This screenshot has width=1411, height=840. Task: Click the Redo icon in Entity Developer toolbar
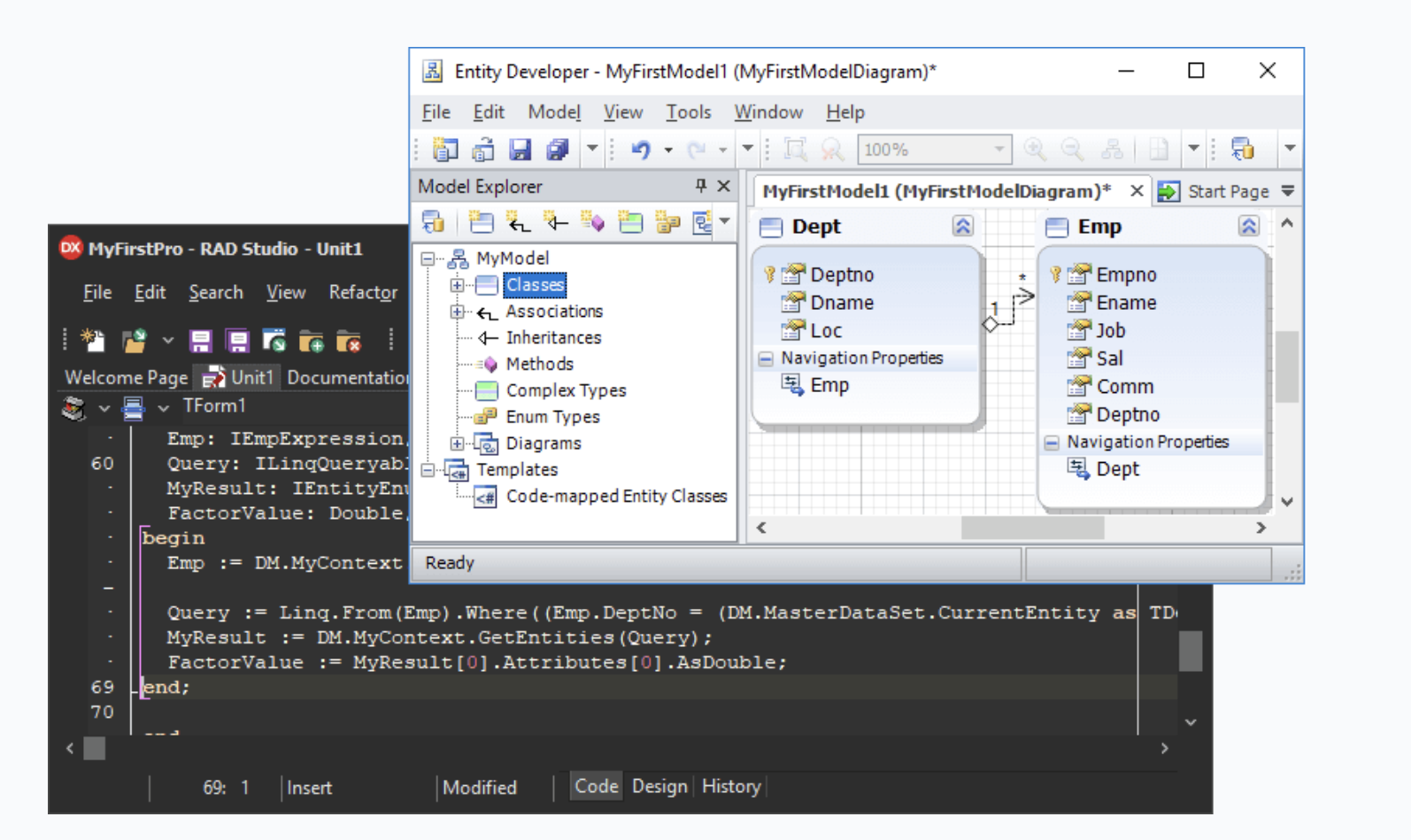[698, 150]
